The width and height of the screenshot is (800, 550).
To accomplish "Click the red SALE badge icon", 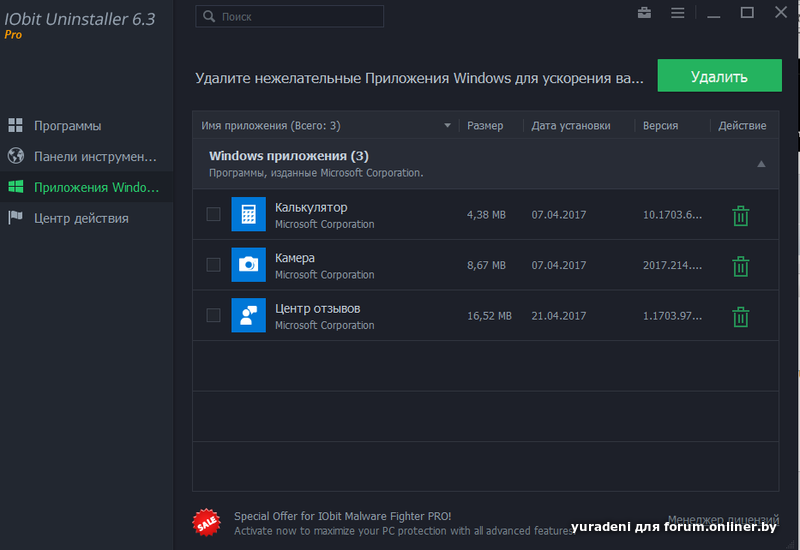I will (206, 522).
